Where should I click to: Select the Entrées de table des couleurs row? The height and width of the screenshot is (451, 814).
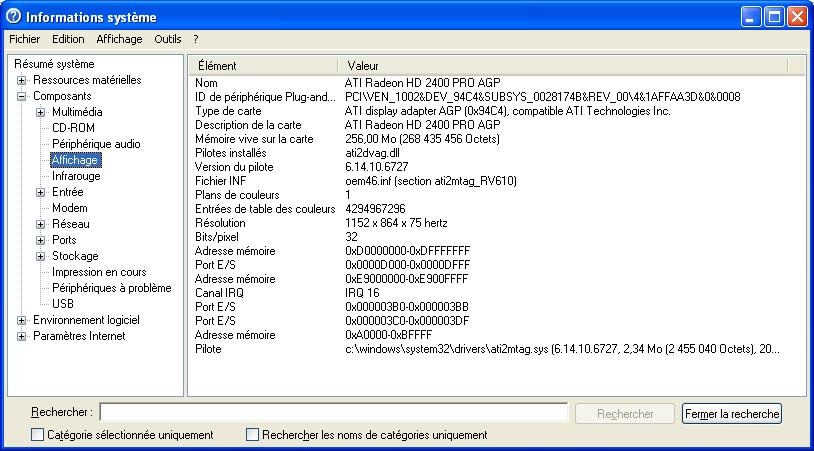[497, 209]
